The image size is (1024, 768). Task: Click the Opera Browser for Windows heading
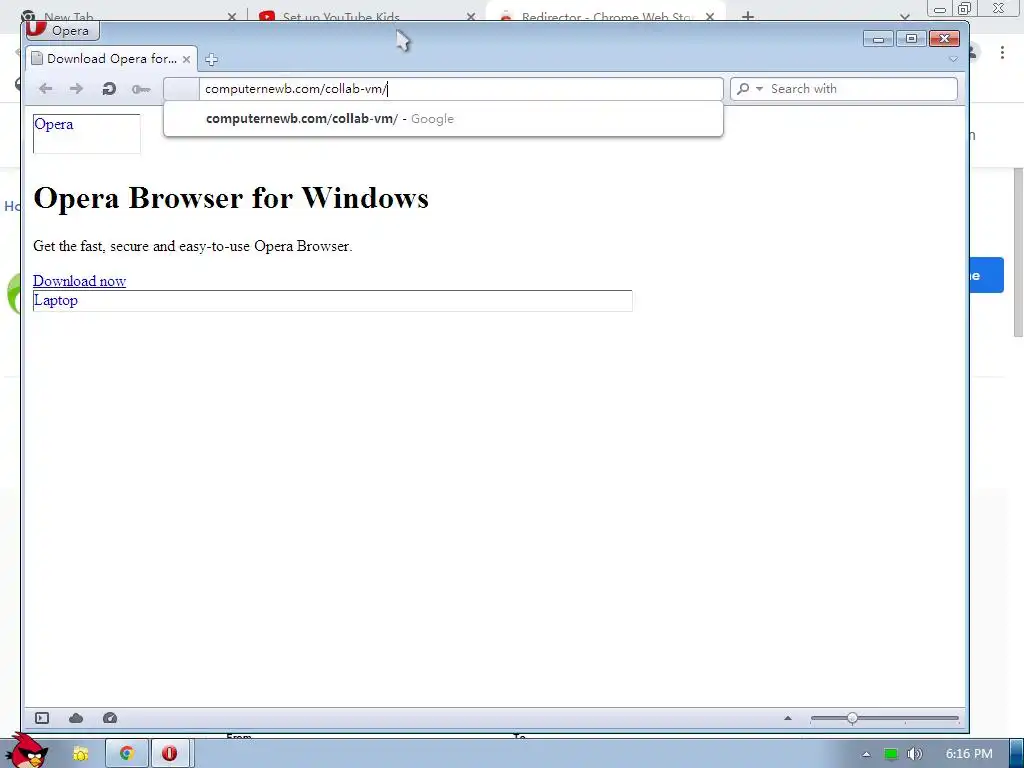pos(231,197)
